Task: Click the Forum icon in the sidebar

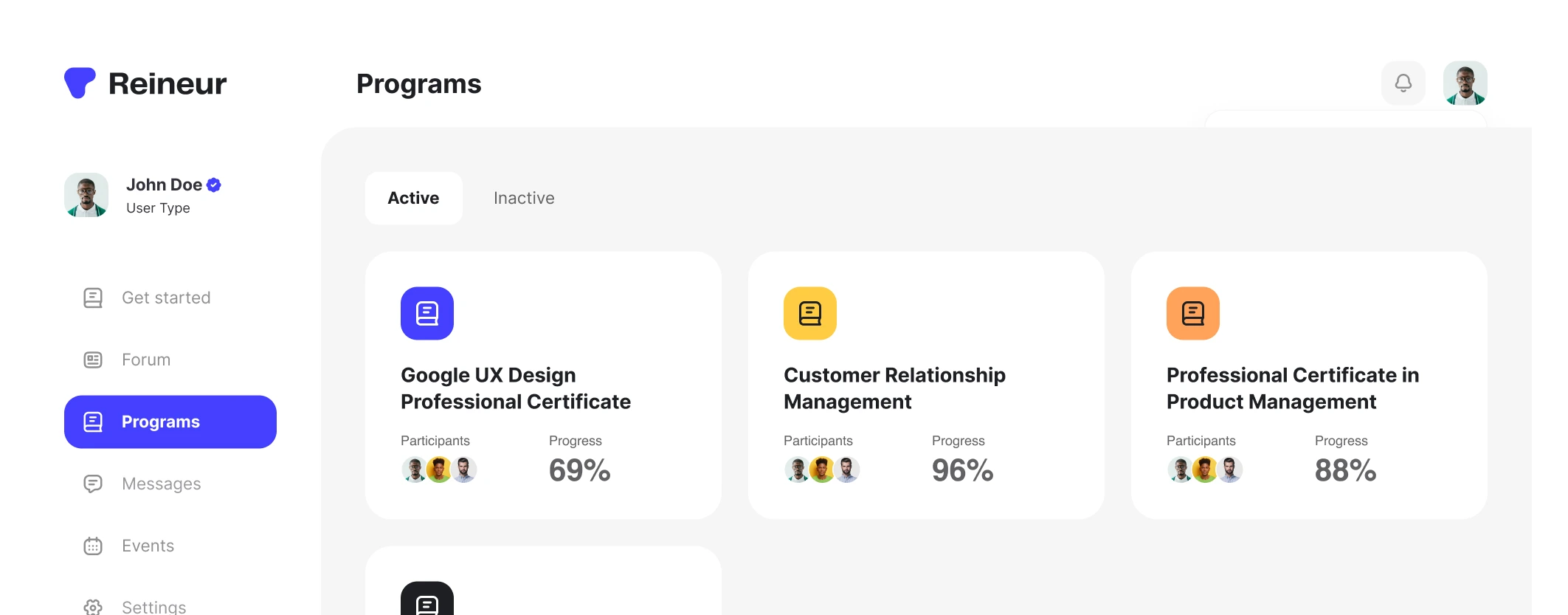Action: pyautogui.click(x=92, y=360)
